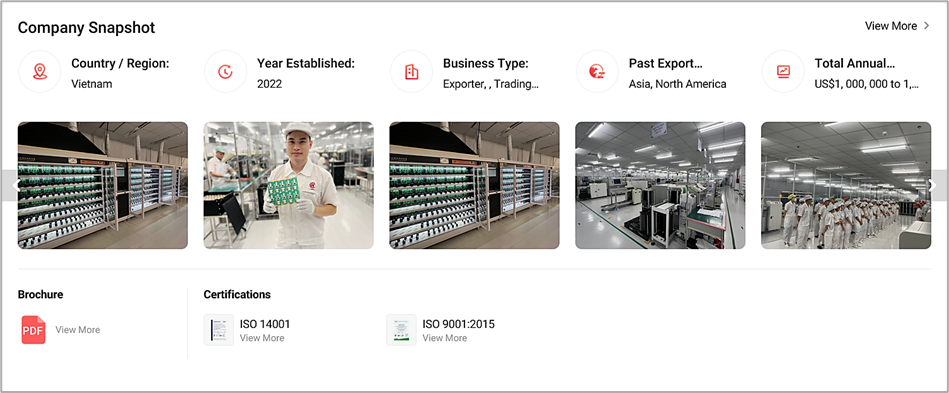Click the Asia, North America text
The image size is (949, 393).
click(x=677, y=84)
